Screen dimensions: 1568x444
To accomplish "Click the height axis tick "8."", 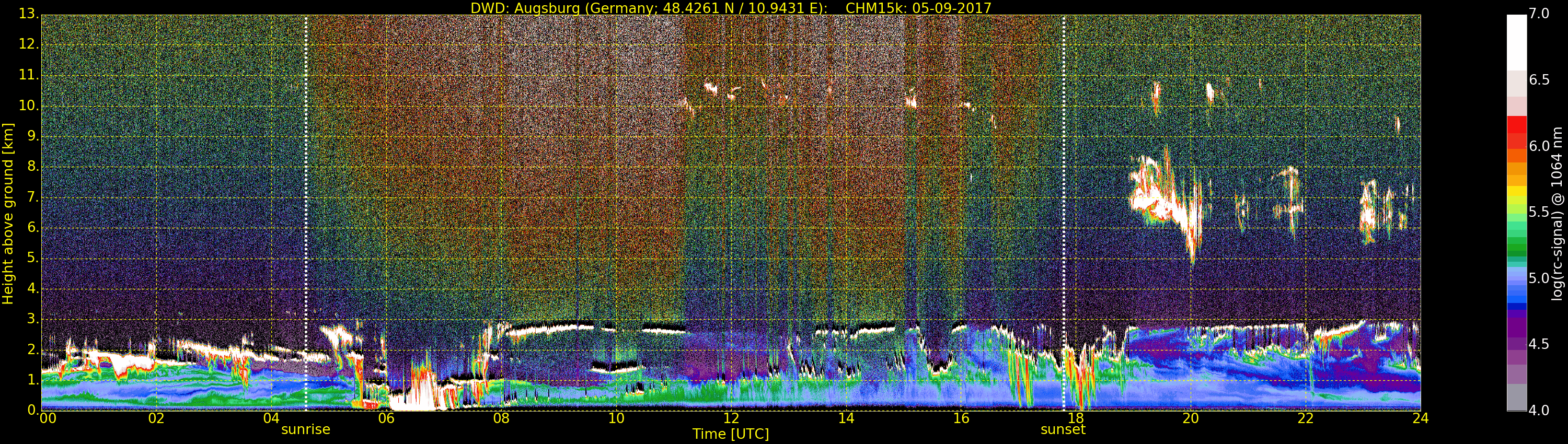I will click(x=32, y=167).
